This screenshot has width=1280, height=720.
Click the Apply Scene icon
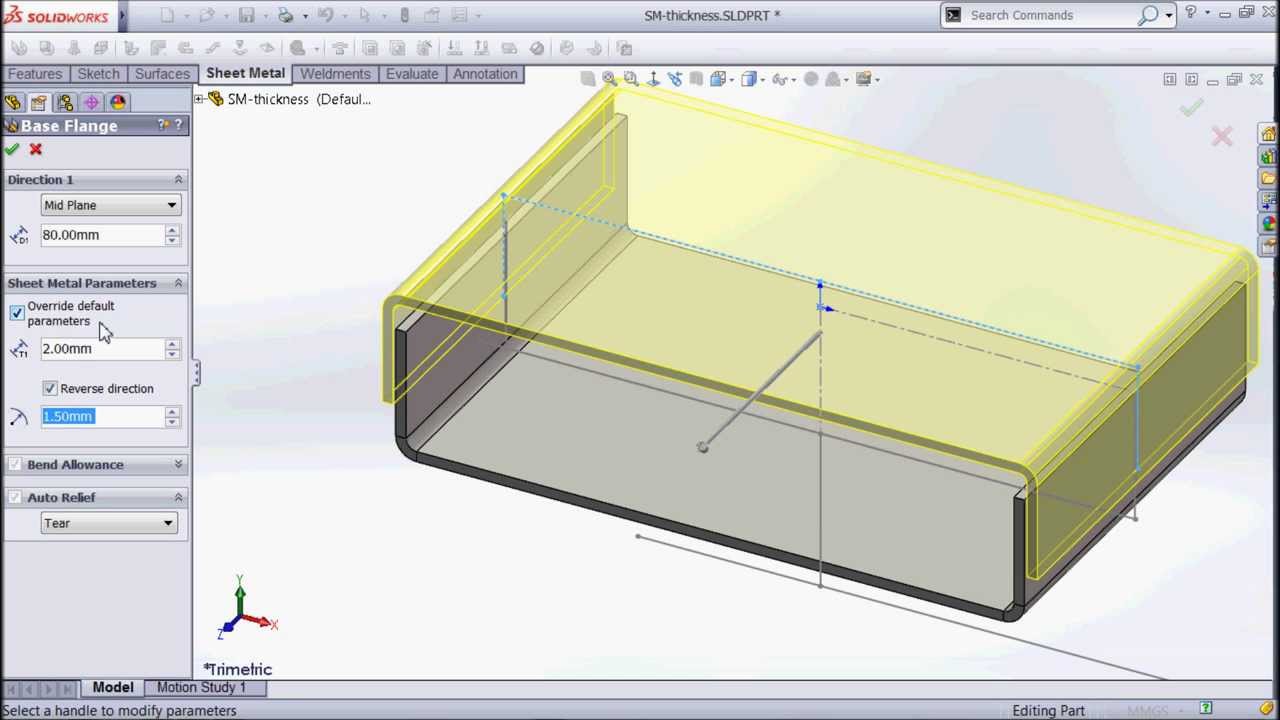pos(833,79)
